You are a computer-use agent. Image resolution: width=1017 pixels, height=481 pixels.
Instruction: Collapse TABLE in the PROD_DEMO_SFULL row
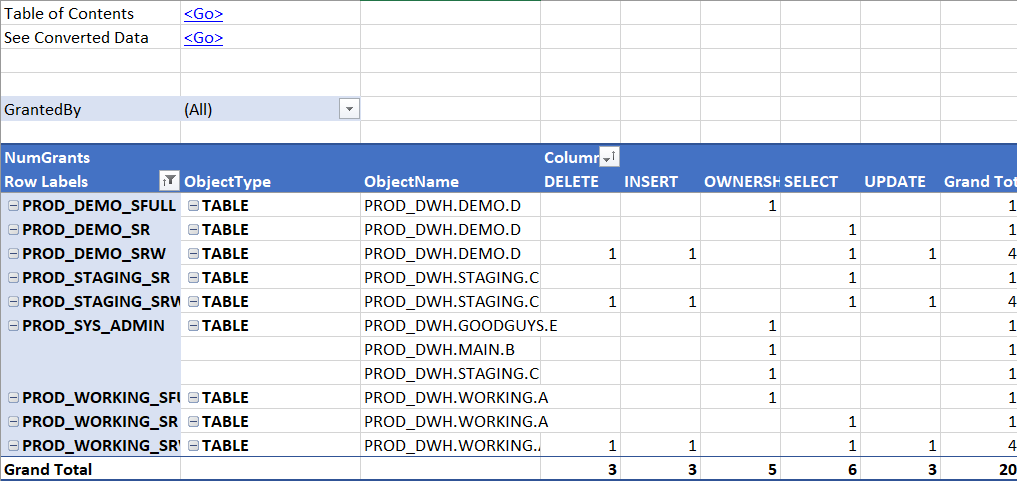point(193,206)
